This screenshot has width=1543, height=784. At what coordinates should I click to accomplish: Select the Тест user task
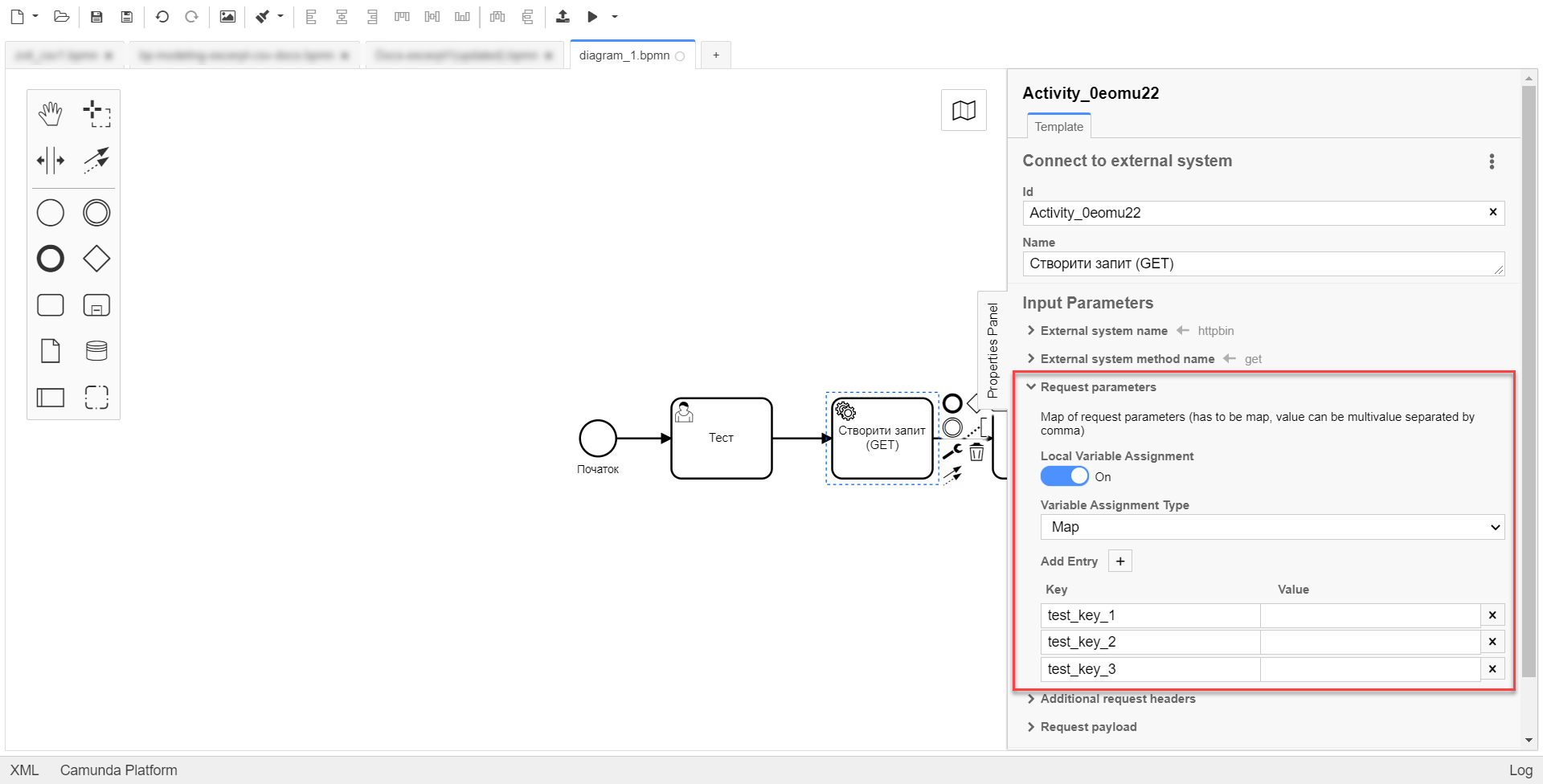(722, 439)
